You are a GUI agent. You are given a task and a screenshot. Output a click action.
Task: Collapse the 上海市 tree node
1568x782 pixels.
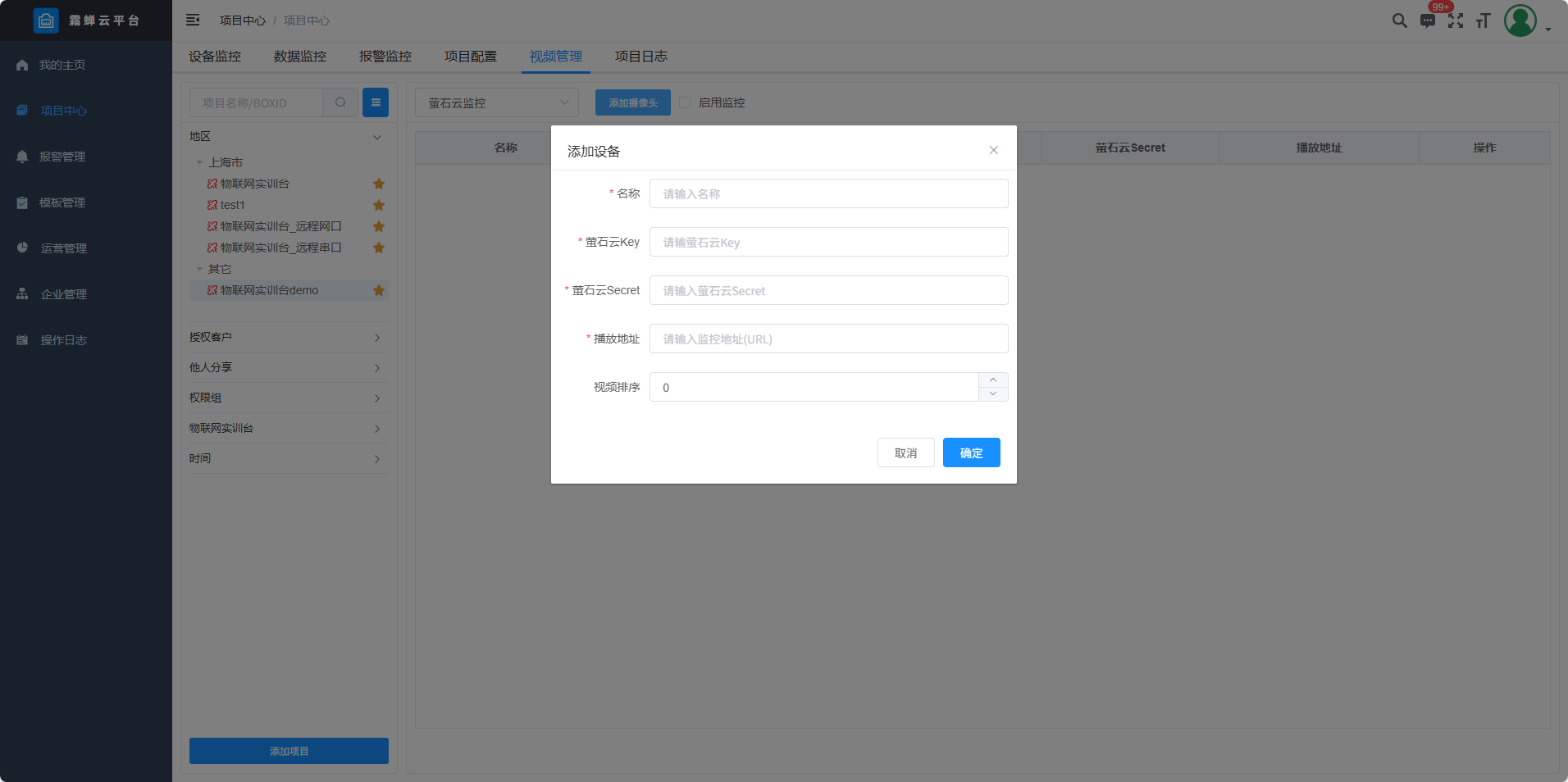pos(199,162)
